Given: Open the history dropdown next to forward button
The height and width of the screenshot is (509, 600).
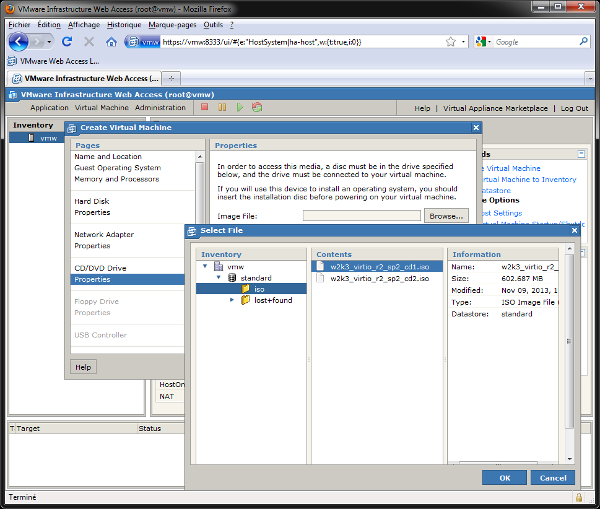Looking at the screenshot, I should (x=49, y=42).
